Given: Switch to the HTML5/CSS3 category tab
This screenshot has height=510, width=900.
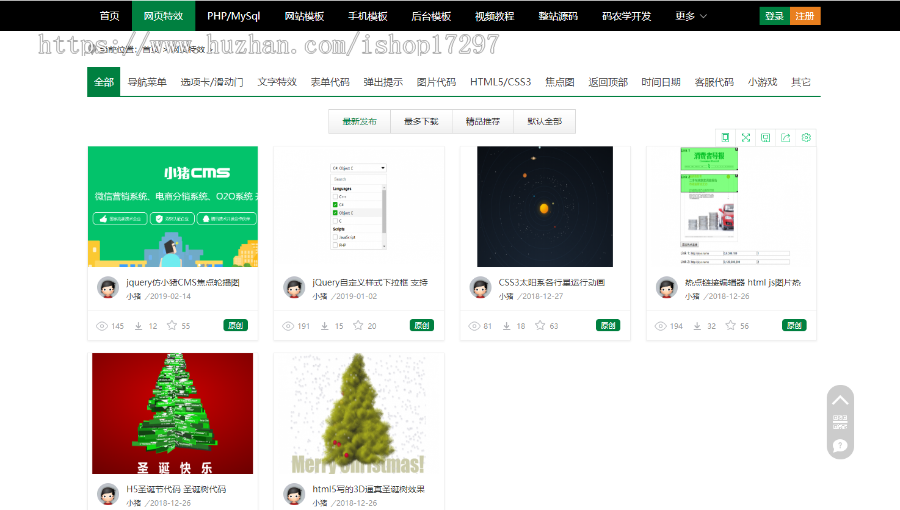Looking at the screenshot, I should pos(500,82).
